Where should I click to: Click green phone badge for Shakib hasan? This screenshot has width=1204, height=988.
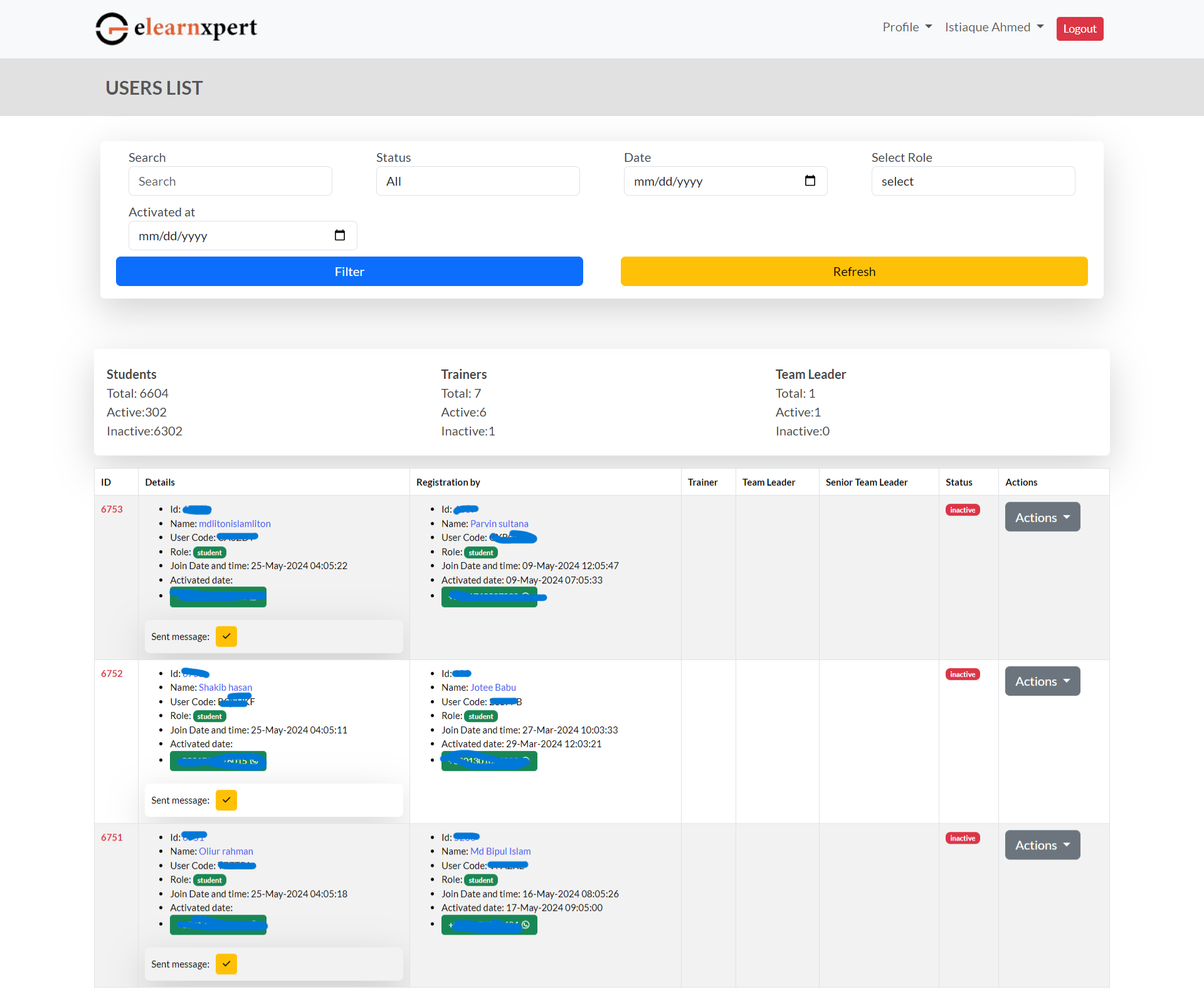(218, 761)
